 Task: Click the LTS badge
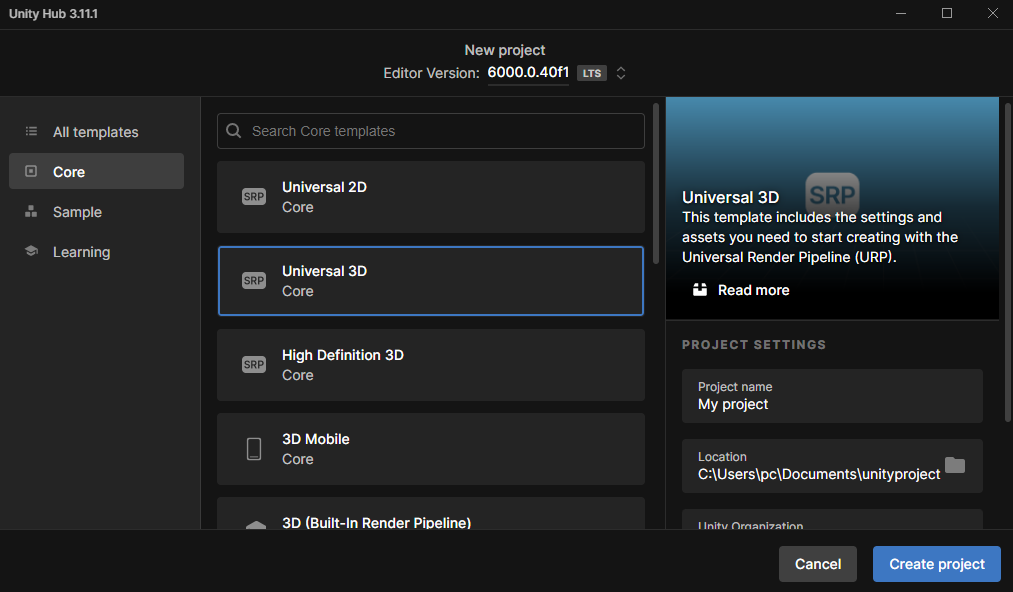(x=592, y=73)
